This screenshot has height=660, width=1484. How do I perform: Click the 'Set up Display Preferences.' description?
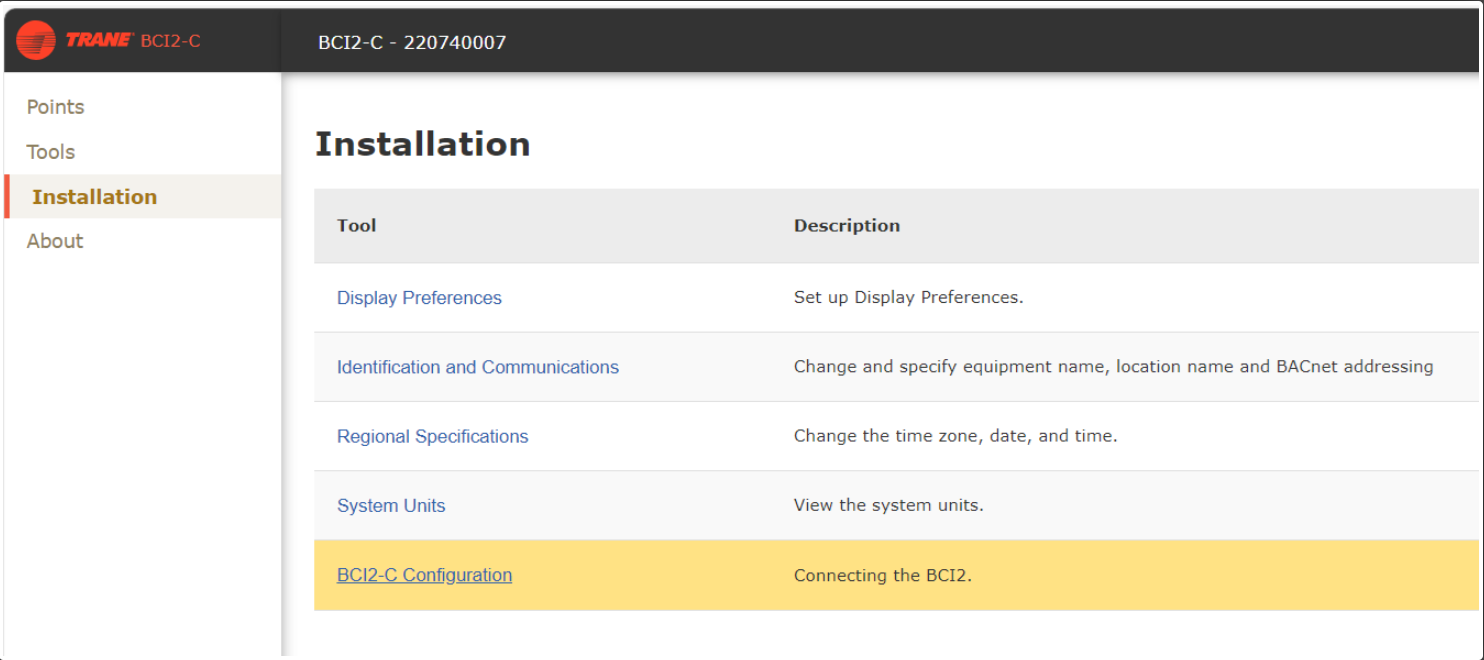tap(909, 297)
